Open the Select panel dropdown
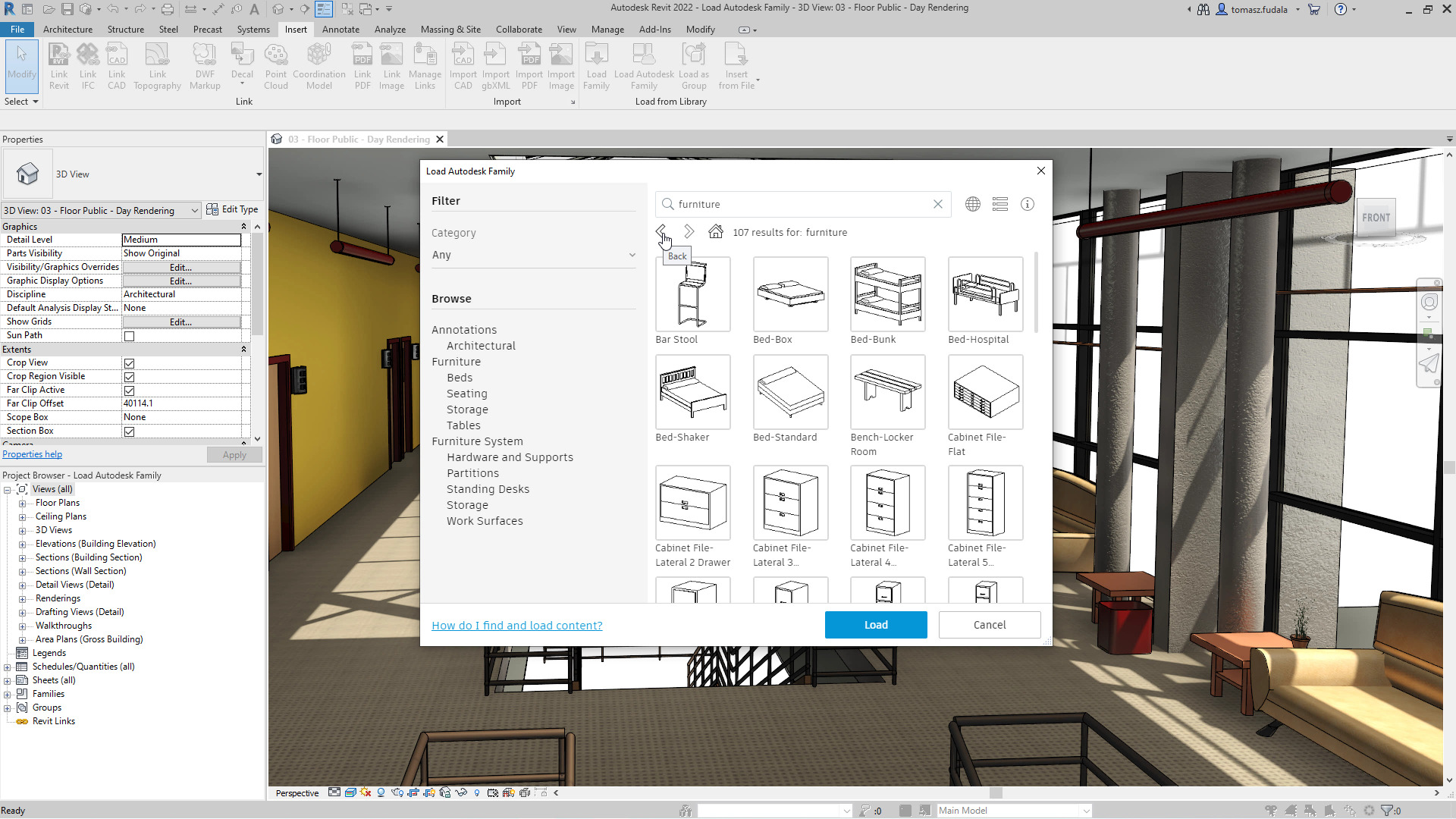This screenshot has width=1456, height=819. click(21, 102)
